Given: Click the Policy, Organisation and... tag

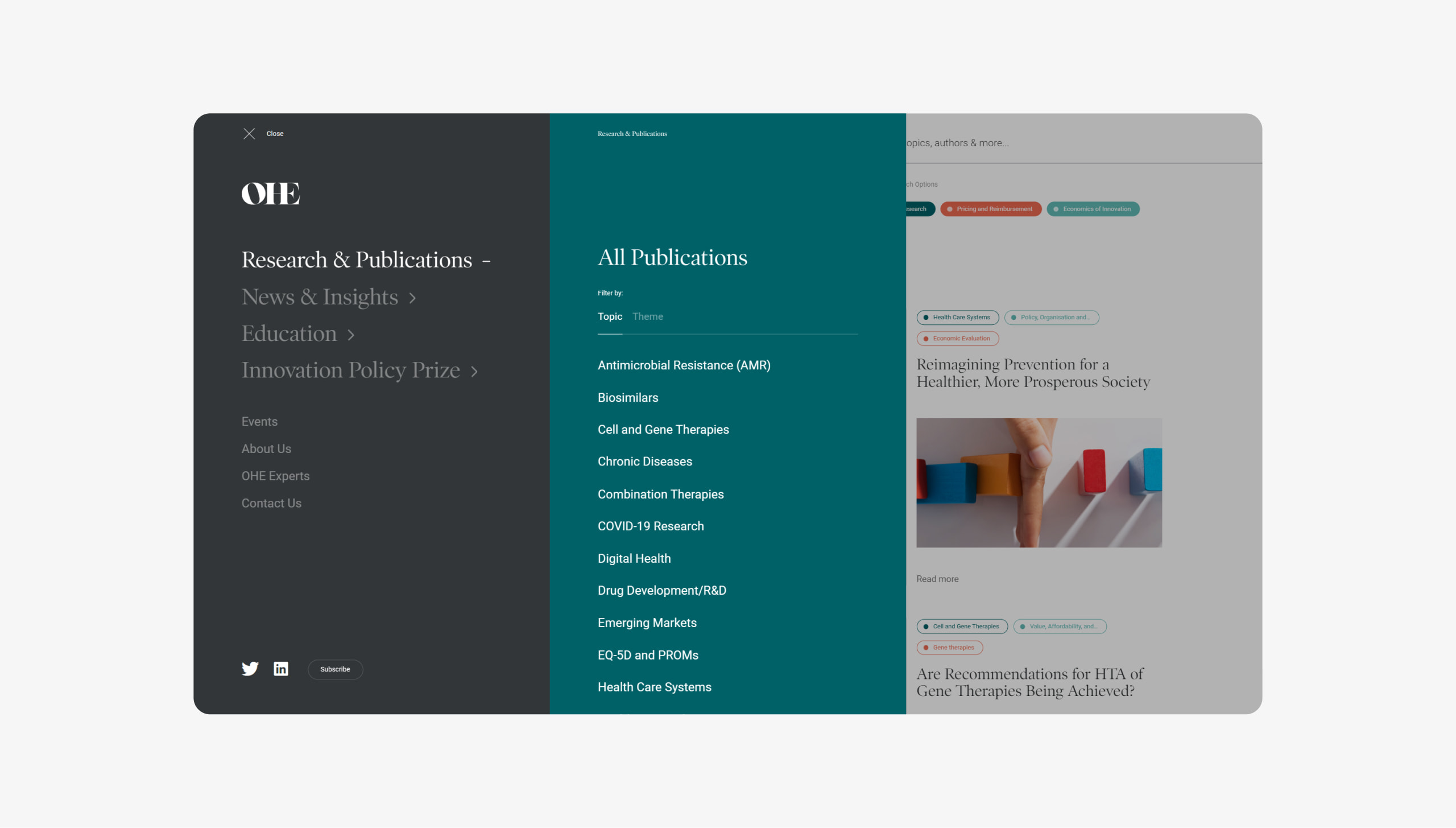Looking at the screenshot, I should 1052,318.
